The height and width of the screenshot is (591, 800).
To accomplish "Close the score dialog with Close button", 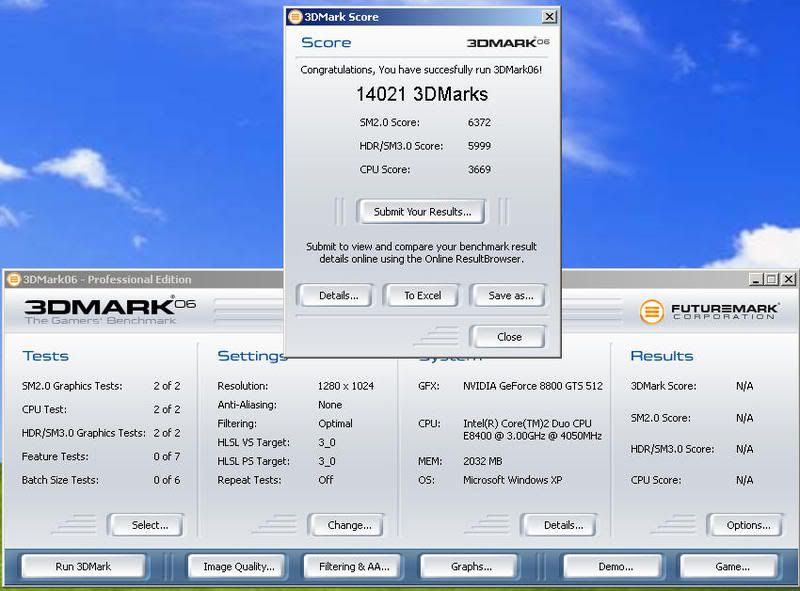I will [x=509, y=337].
